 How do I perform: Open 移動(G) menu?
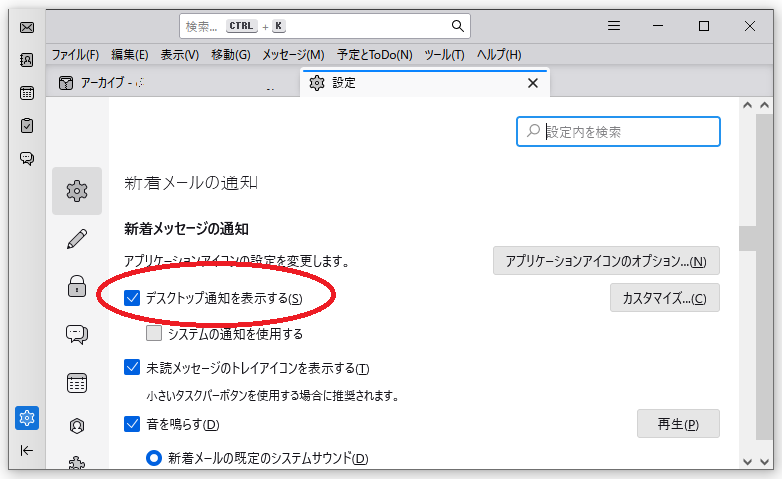(x=230, y=54)
